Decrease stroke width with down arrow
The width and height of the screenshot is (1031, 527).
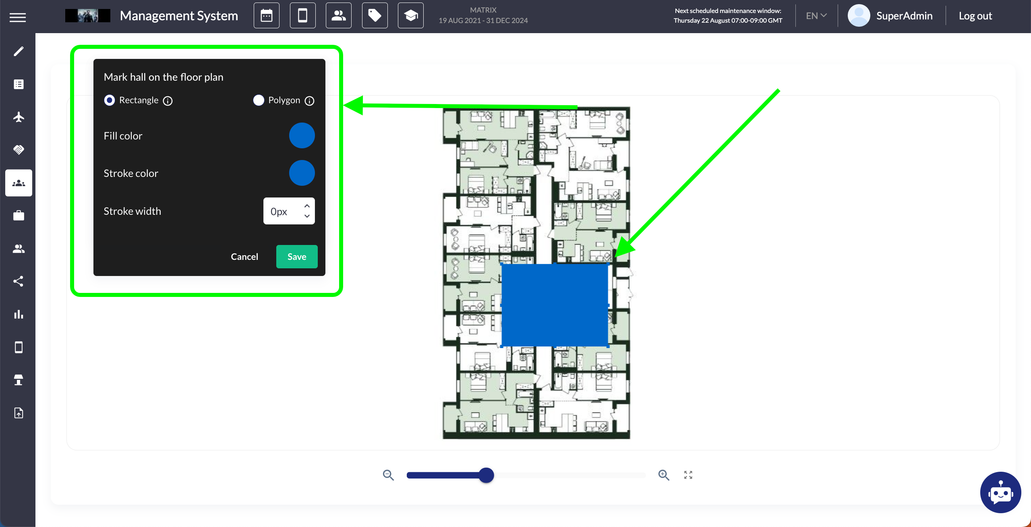click(x=306, y=216)
